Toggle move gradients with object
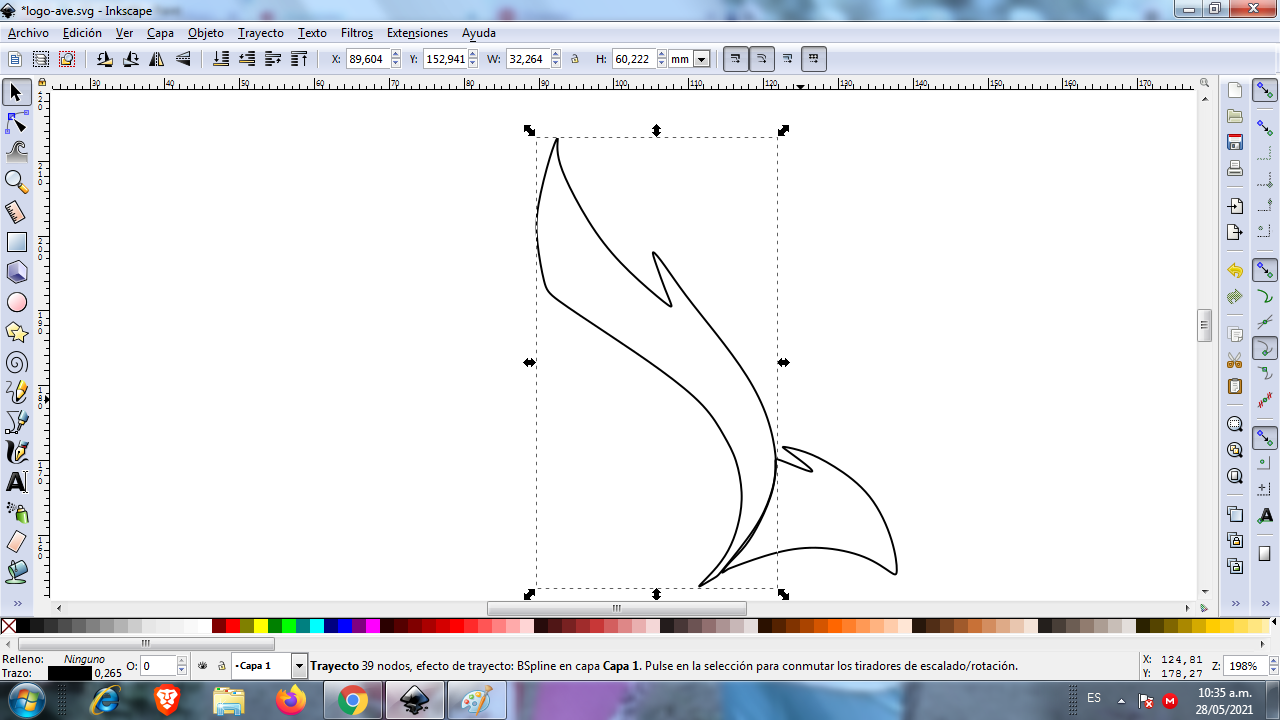Screen dimensions: 1280x720 click(788, 59)
